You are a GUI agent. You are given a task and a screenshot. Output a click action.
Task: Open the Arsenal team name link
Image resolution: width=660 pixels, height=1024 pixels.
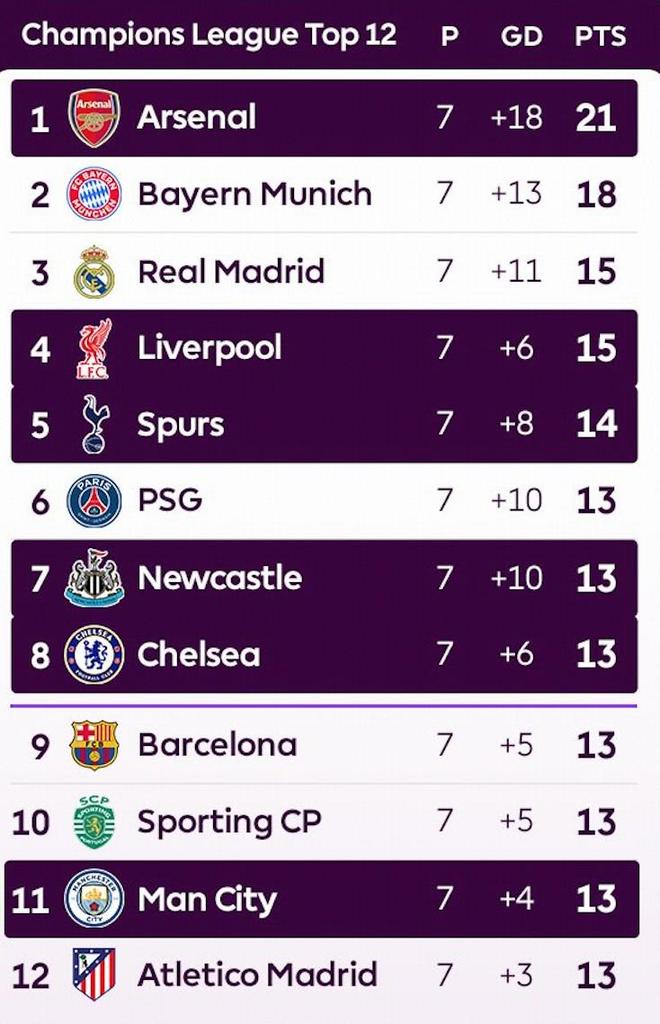point(197,118)
